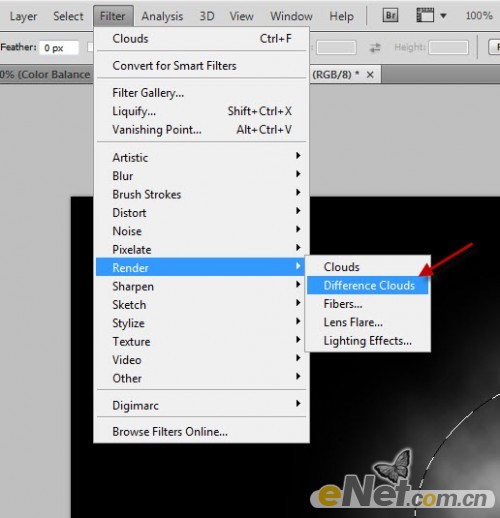Viewport: 500px width, 518px height.
Task: Open the Layer menu
Action: click(x=23, y=16)
